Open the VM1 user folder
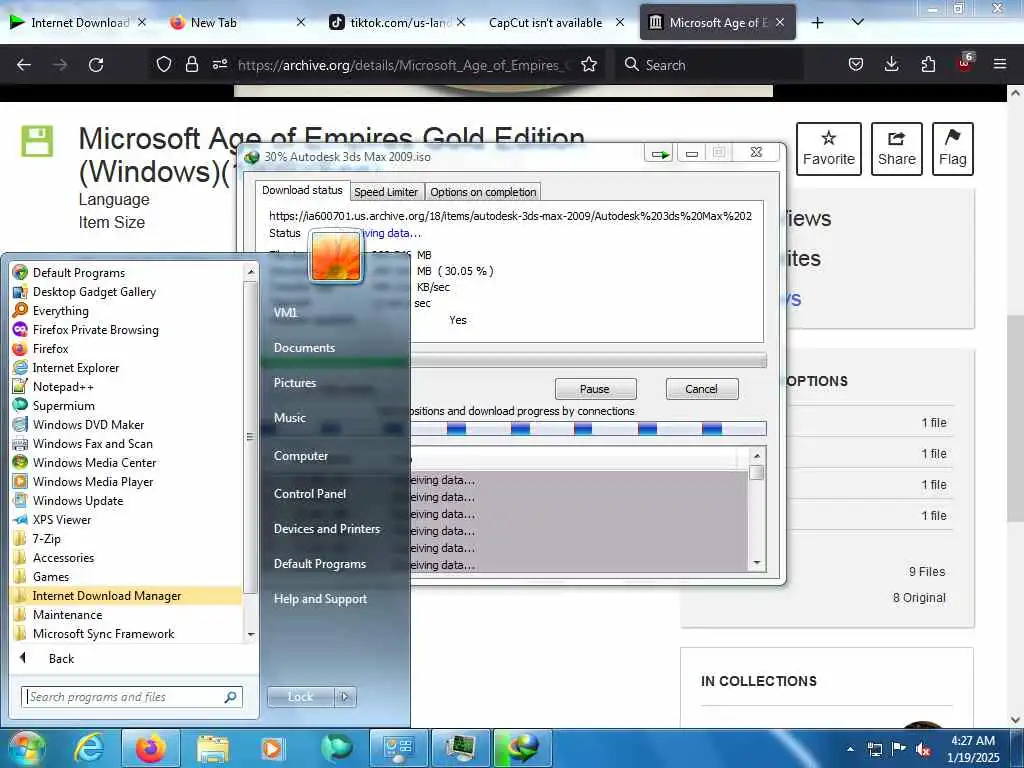Viewport: 1024px width, 768px height. 285,312
